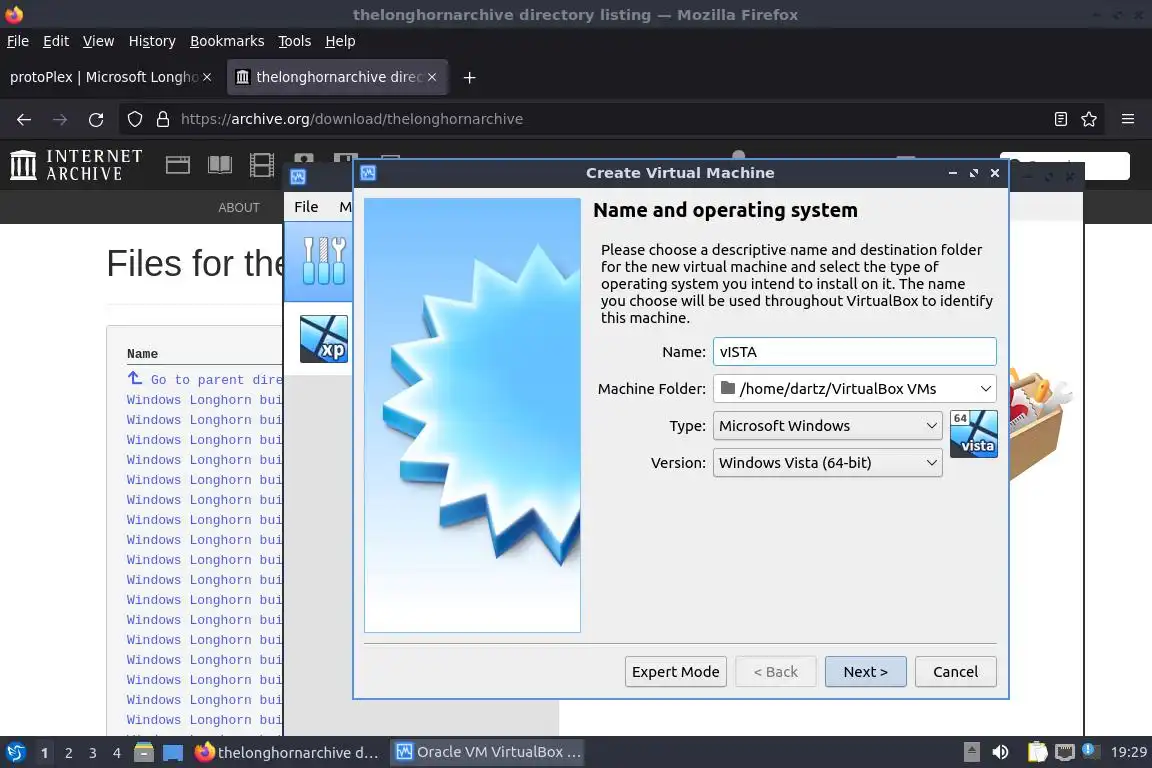Click the Vista 64 OS type icon
Viewport: 1152px width, 768px height.
(x=973, y=434)
